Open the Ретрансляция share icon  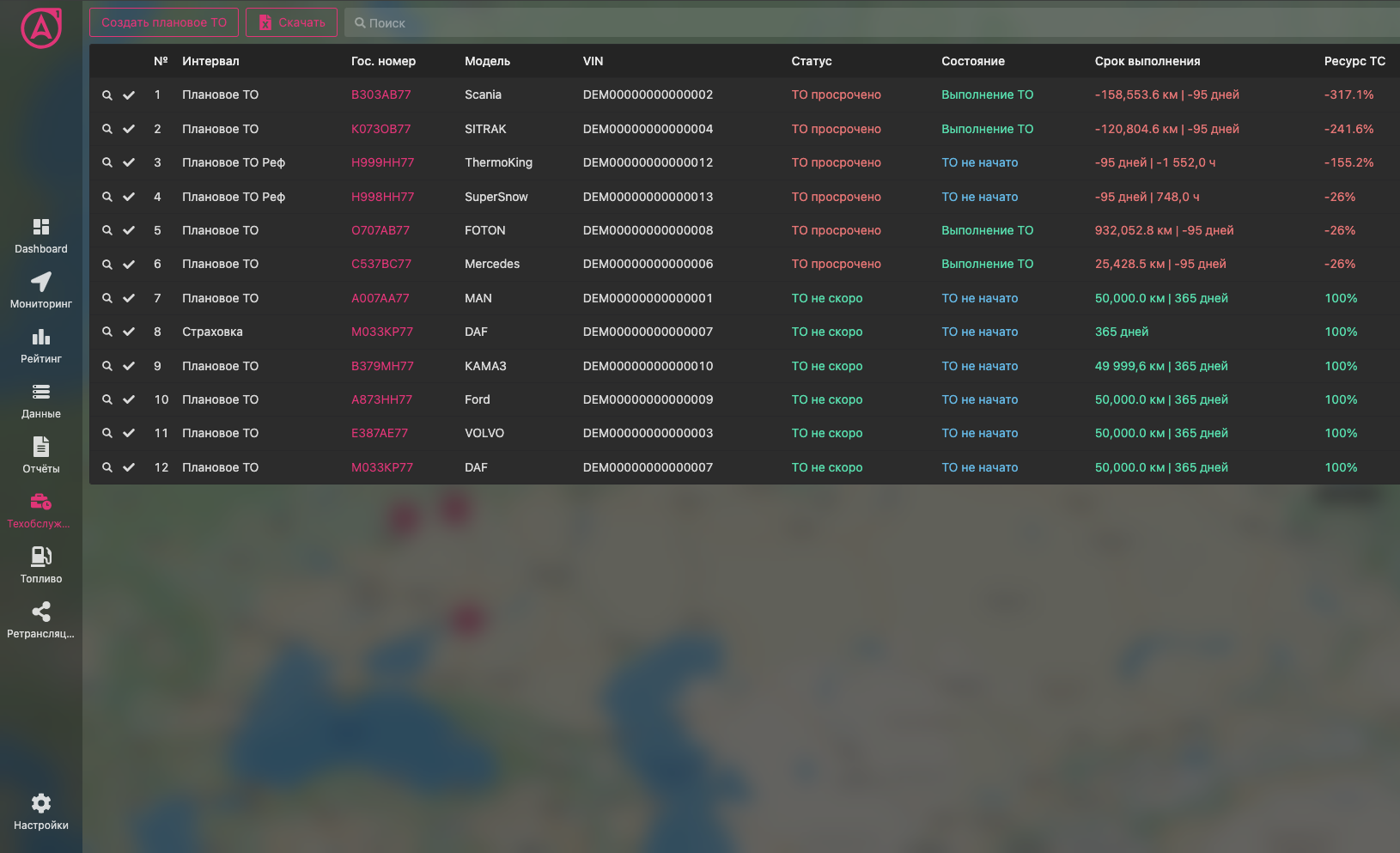point(40,612)
